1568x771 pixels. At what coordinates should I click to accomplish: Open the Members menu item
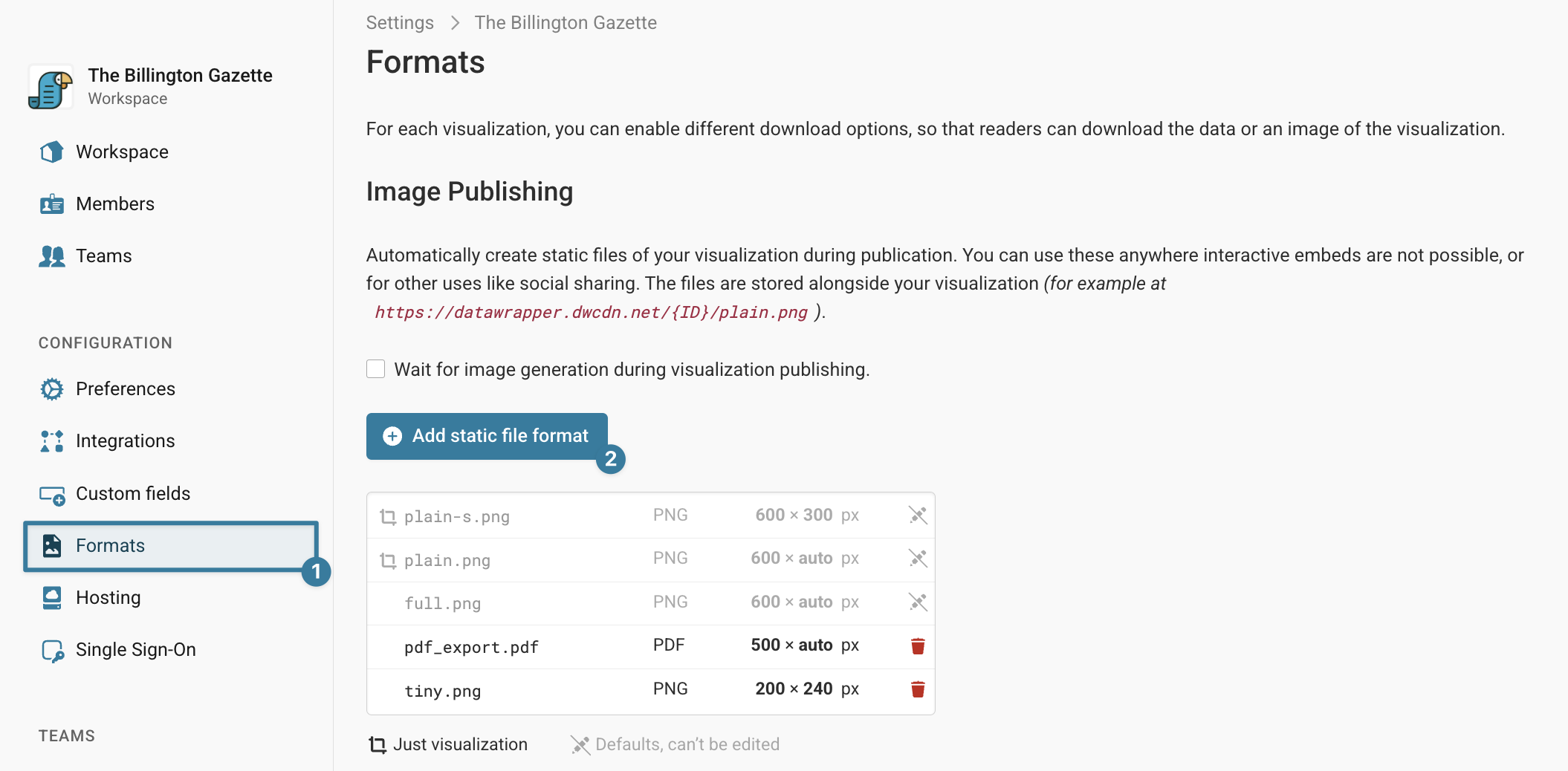point(115,204)
